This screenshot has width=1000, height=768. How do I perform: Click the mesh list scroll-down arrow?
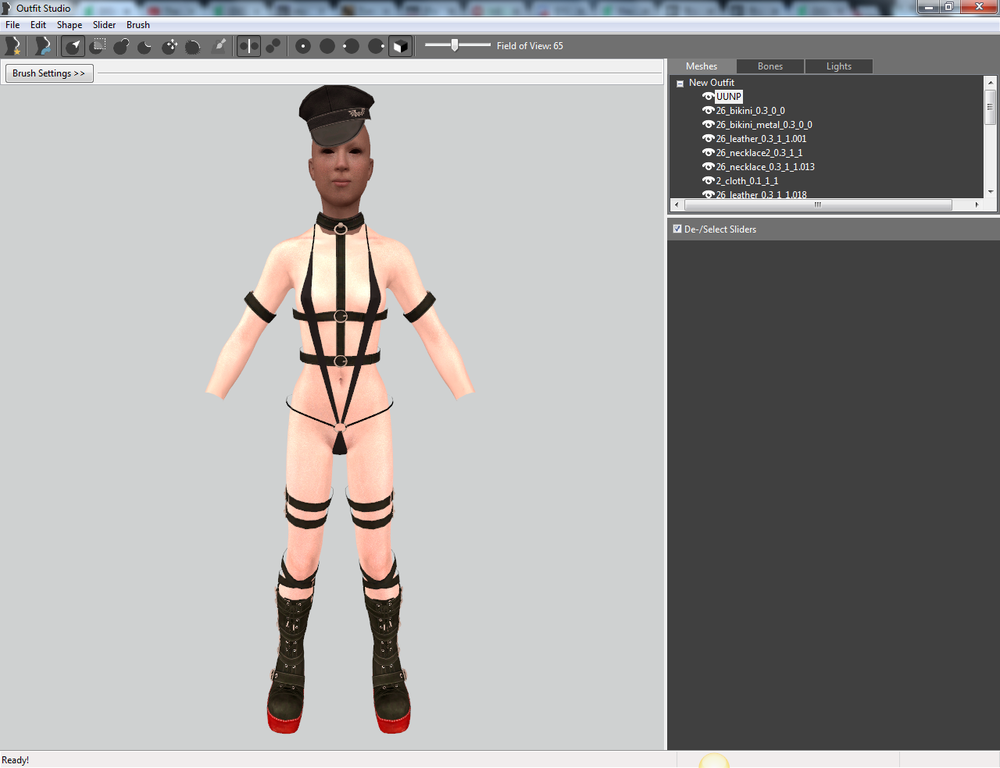(x=990, y=191)
